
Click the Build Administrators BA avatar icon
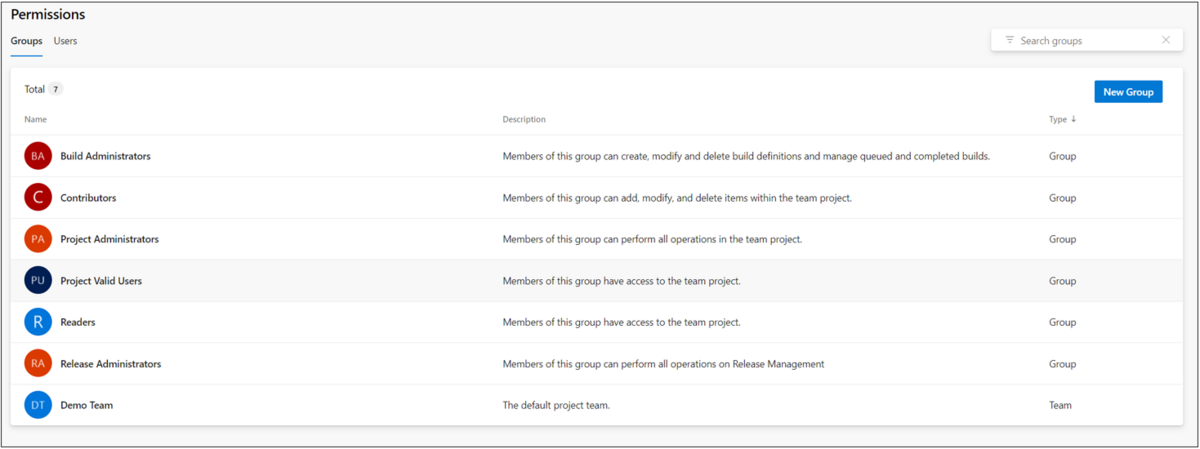pos(38,156)
